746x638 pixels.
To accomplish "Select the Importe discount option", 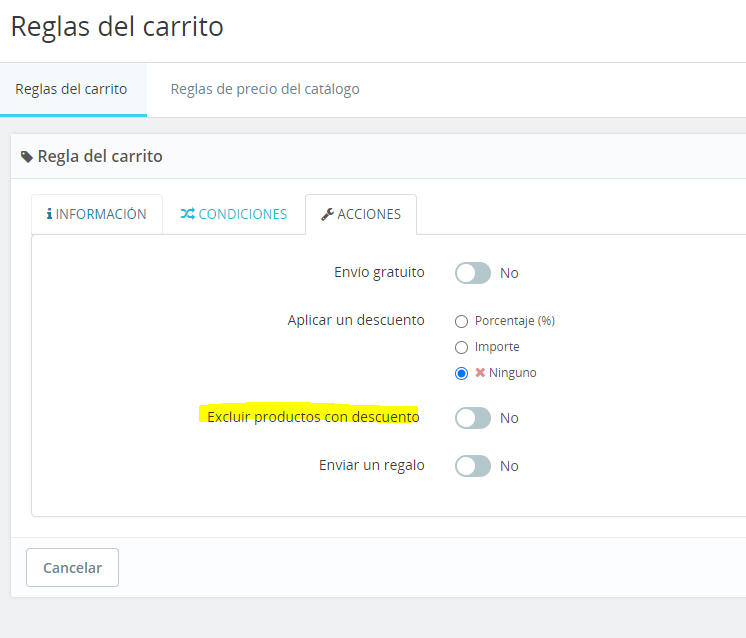I will coord(461,347).
